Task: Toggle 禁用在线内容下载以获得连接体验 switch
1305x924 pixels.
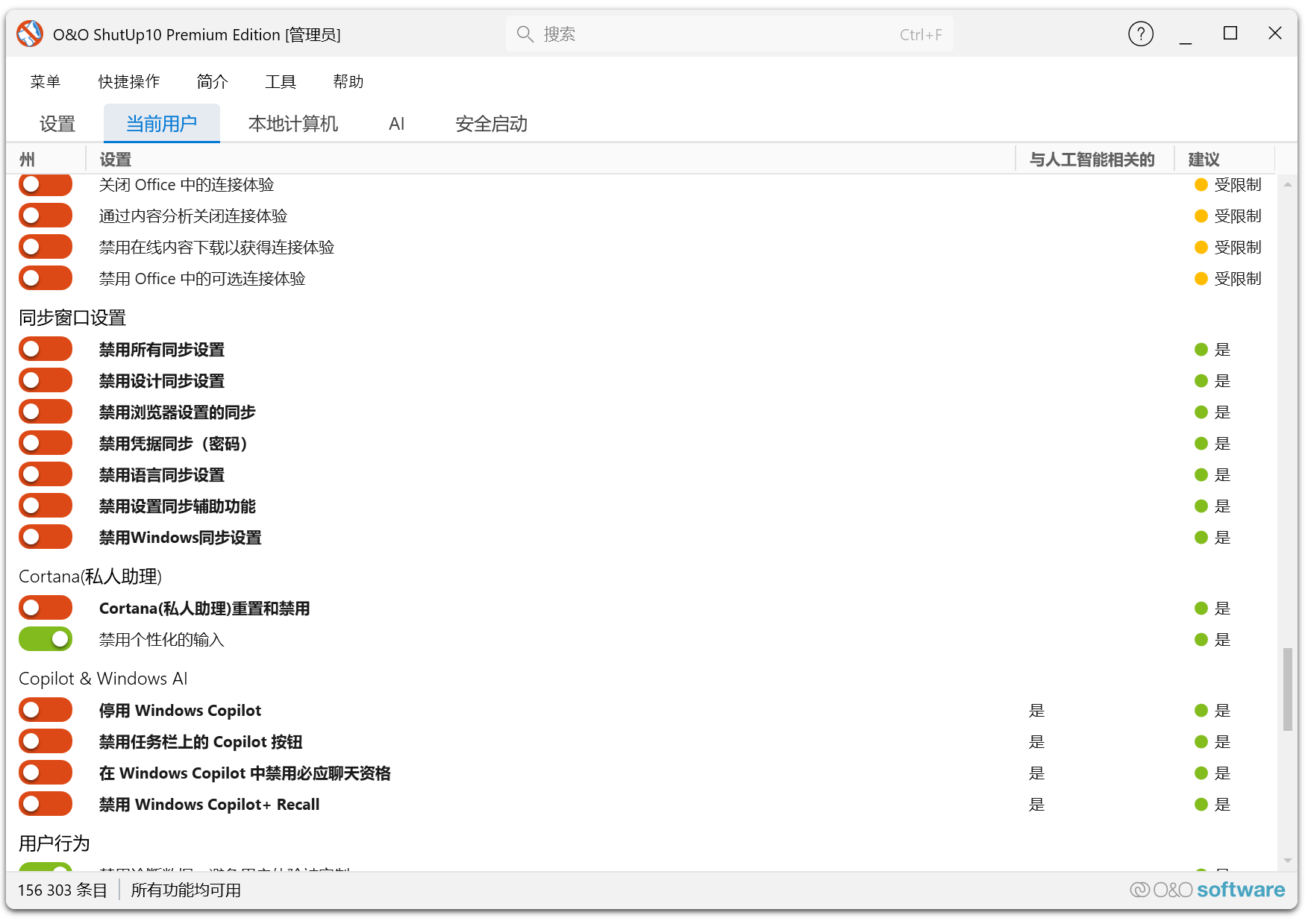Action: [46, 247]
